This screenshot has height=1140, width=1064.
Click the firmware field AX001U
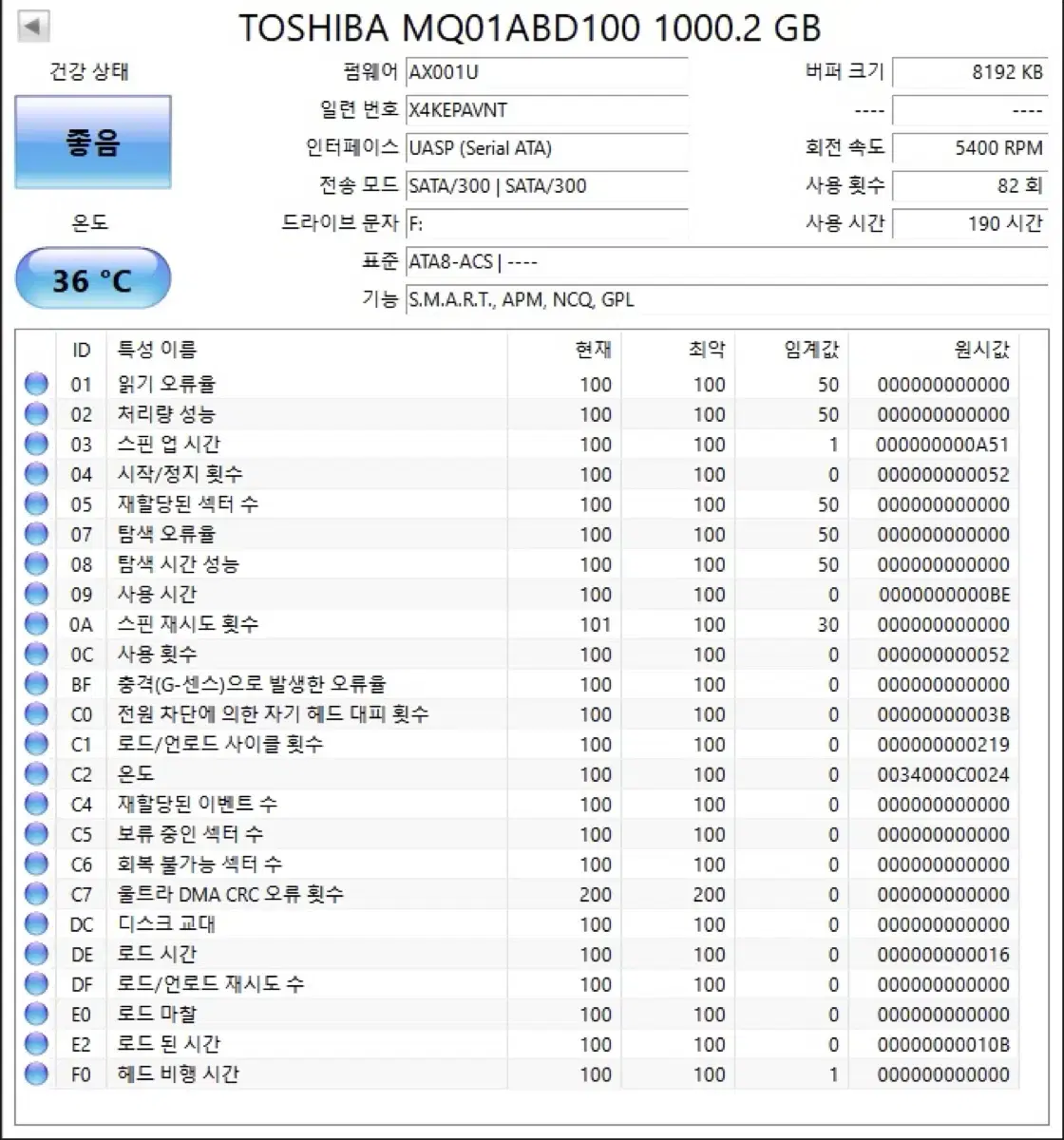(546, 72)
